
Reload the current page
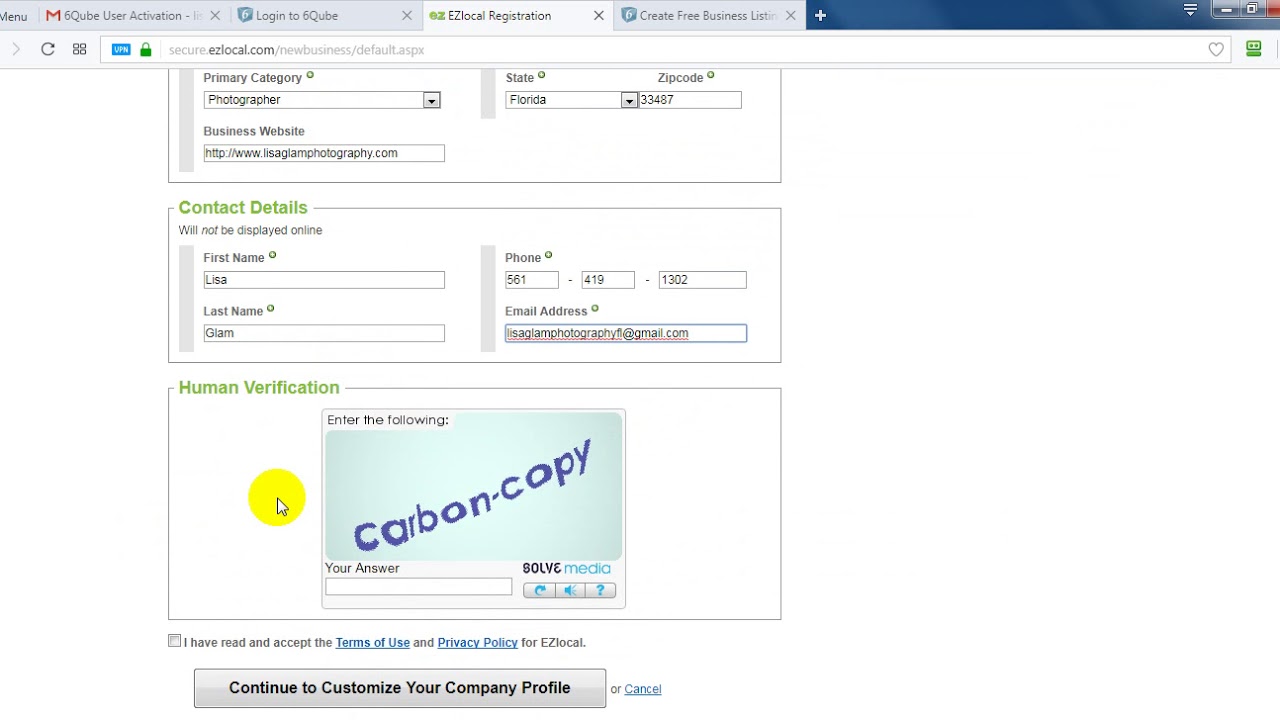(x=47, y=49)
